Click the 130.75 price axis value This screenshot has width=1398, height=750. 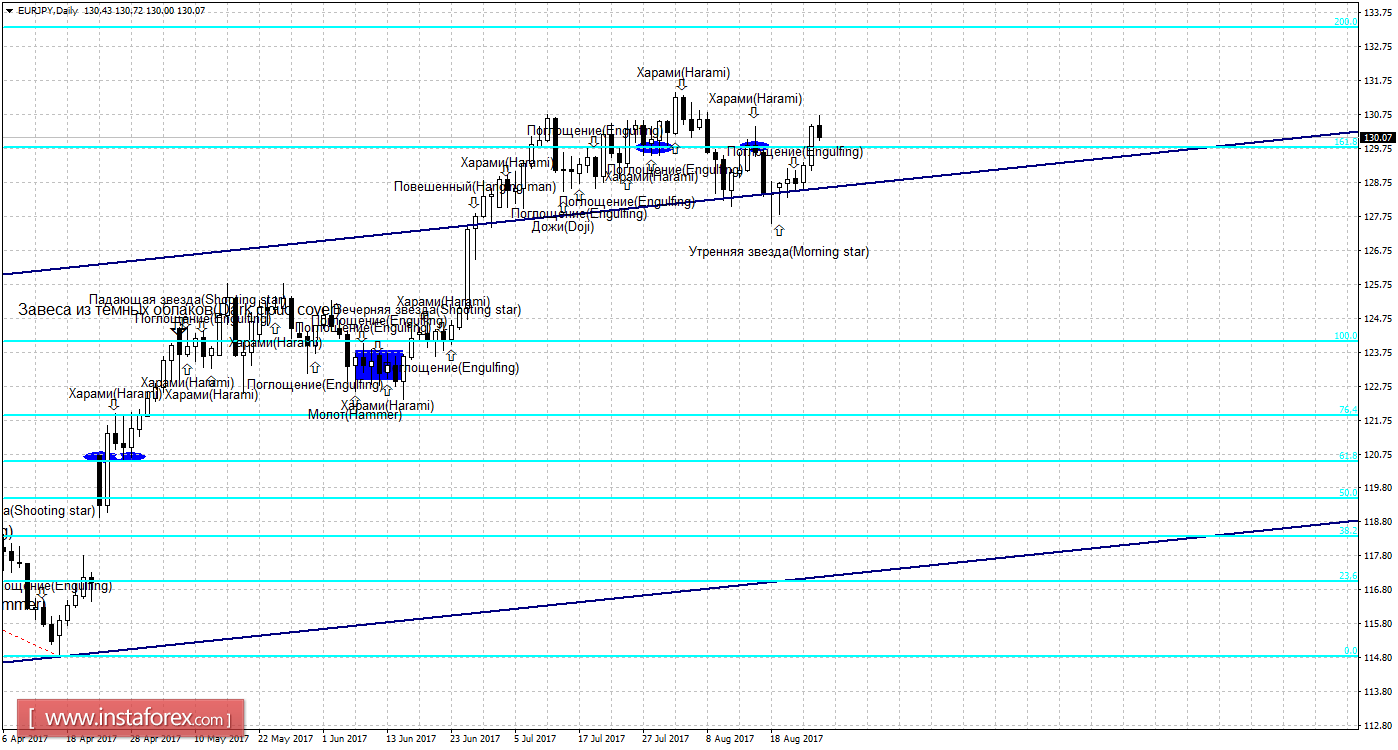point(1378,115)
